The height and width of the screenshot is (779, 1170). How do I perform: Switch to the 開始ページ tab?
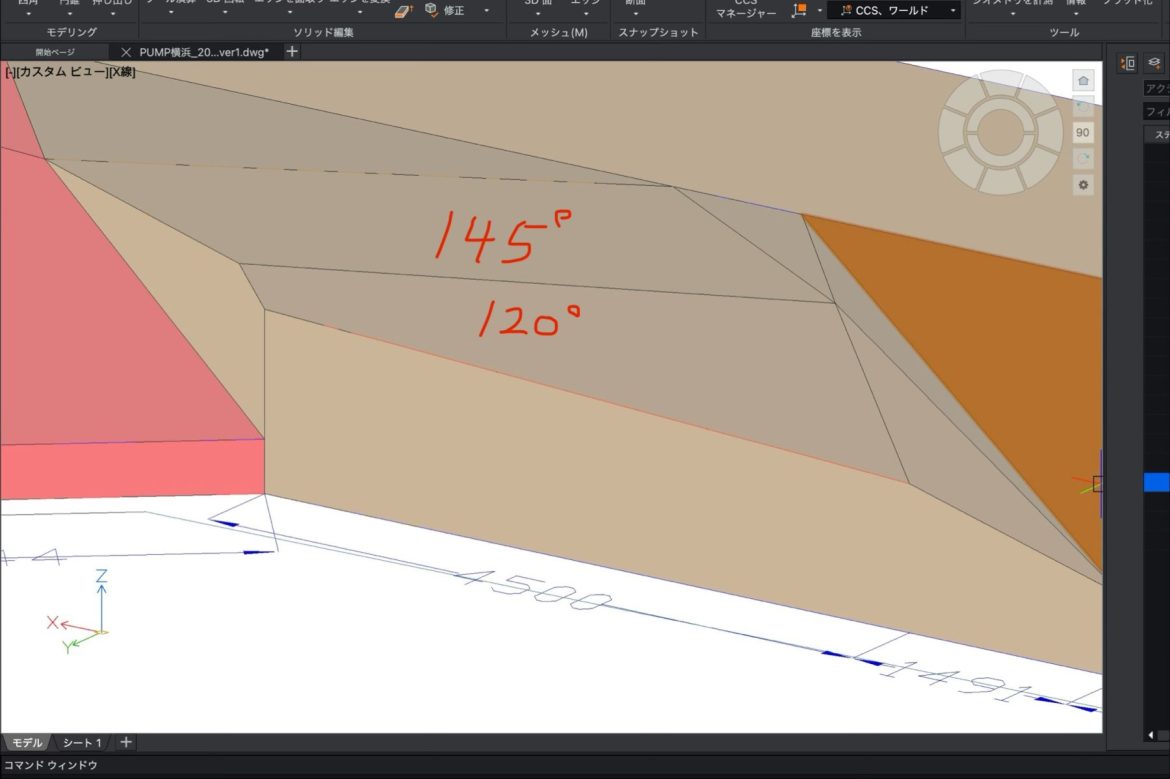pos(55,52)
